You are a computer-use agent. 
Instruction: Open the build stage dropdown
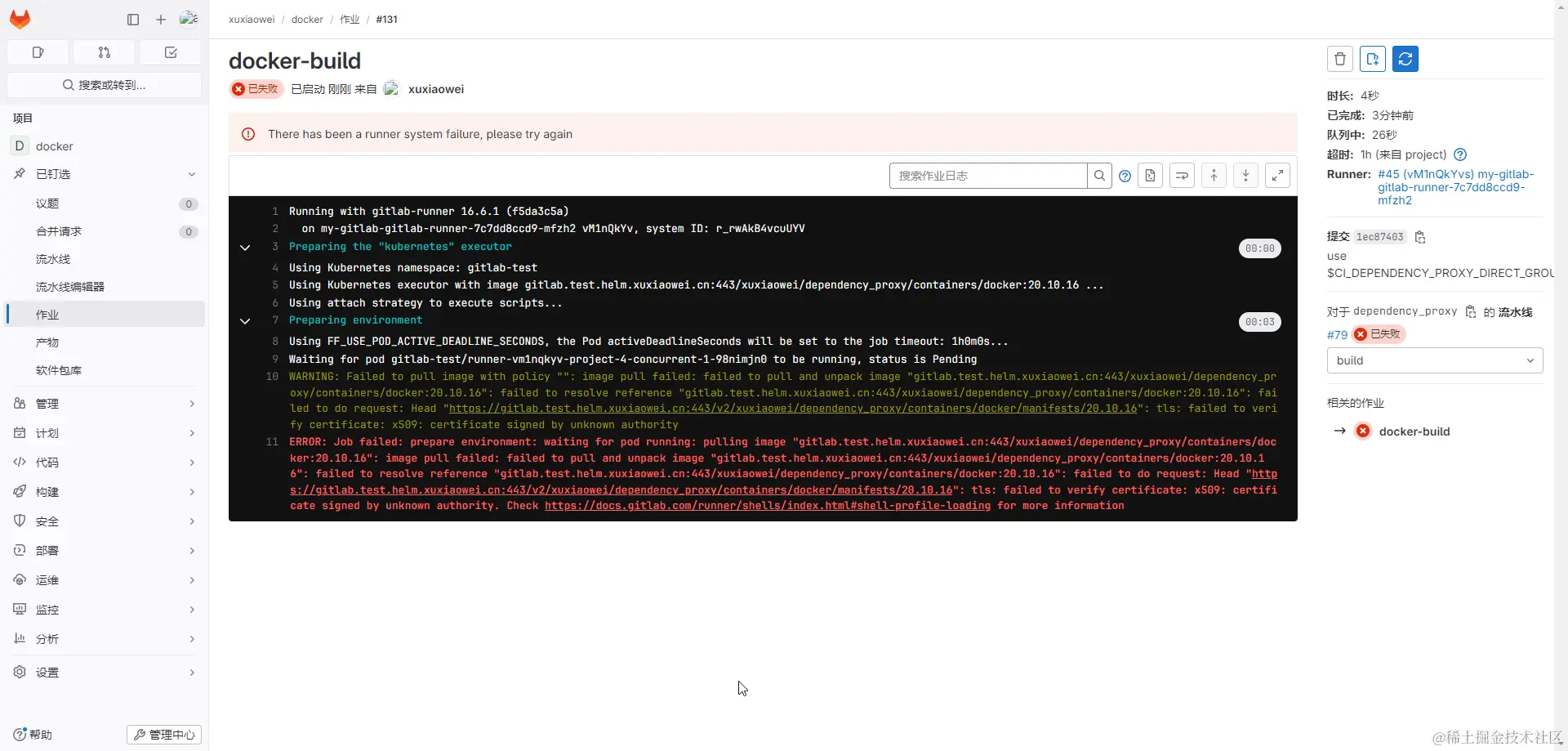tap(1435, 360)
